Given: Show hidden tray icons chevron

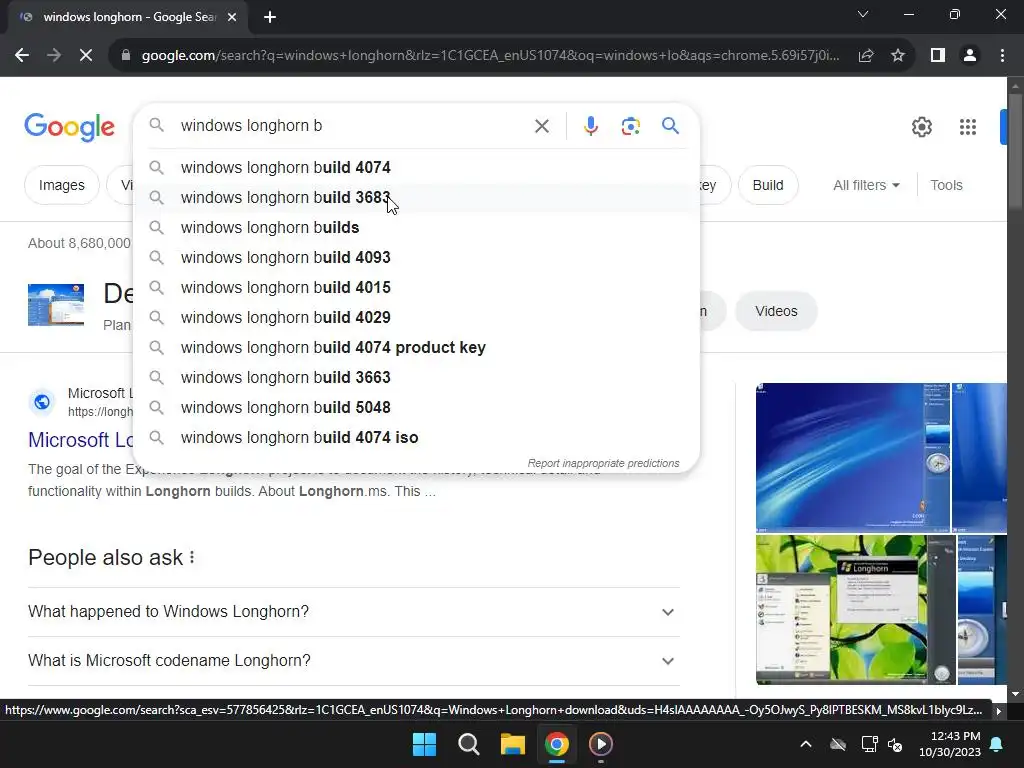Looking at the screenshot, I should (x=806, y=744).
